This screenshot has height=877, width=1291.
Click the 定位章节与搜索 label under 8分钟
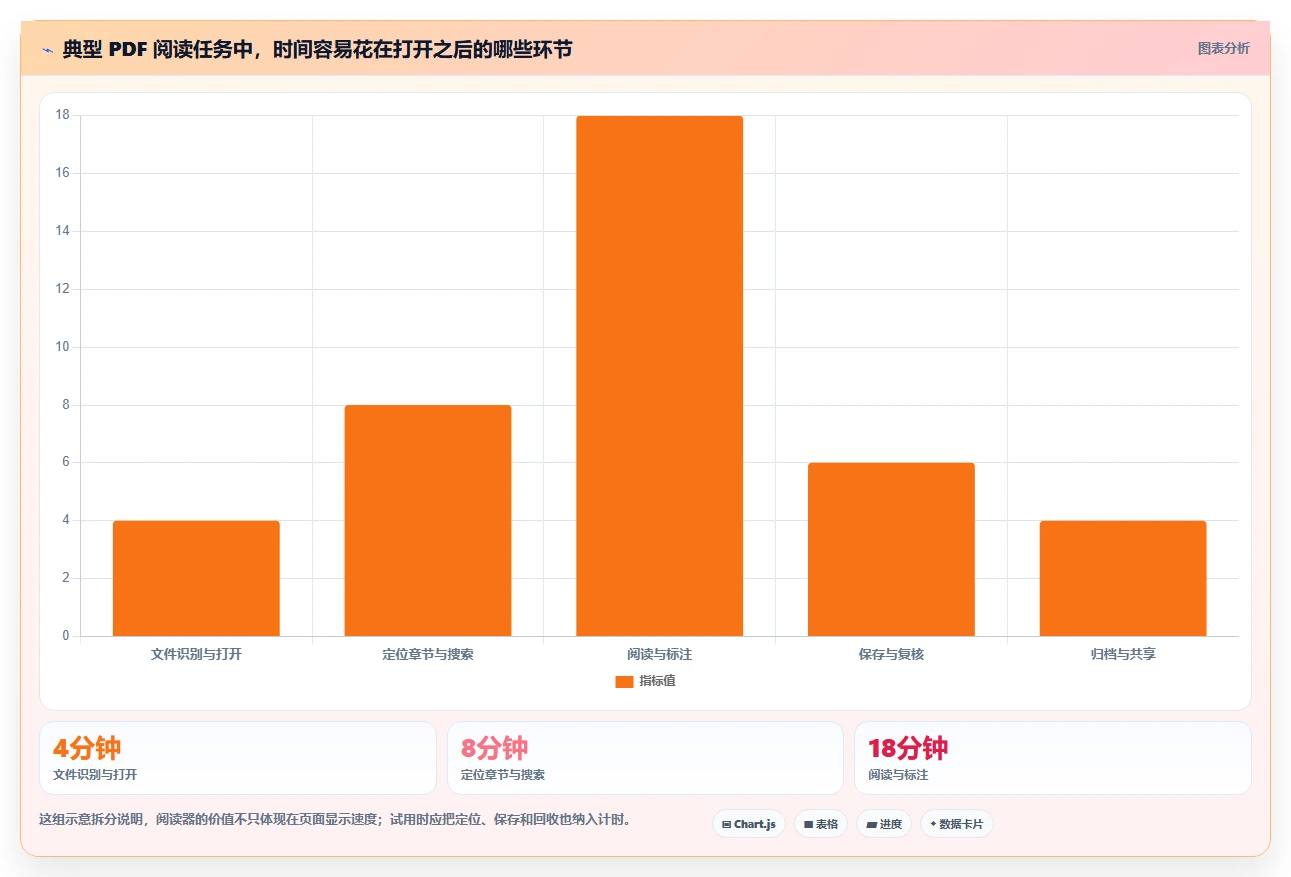pyautogui.click(x=503, y=775)
